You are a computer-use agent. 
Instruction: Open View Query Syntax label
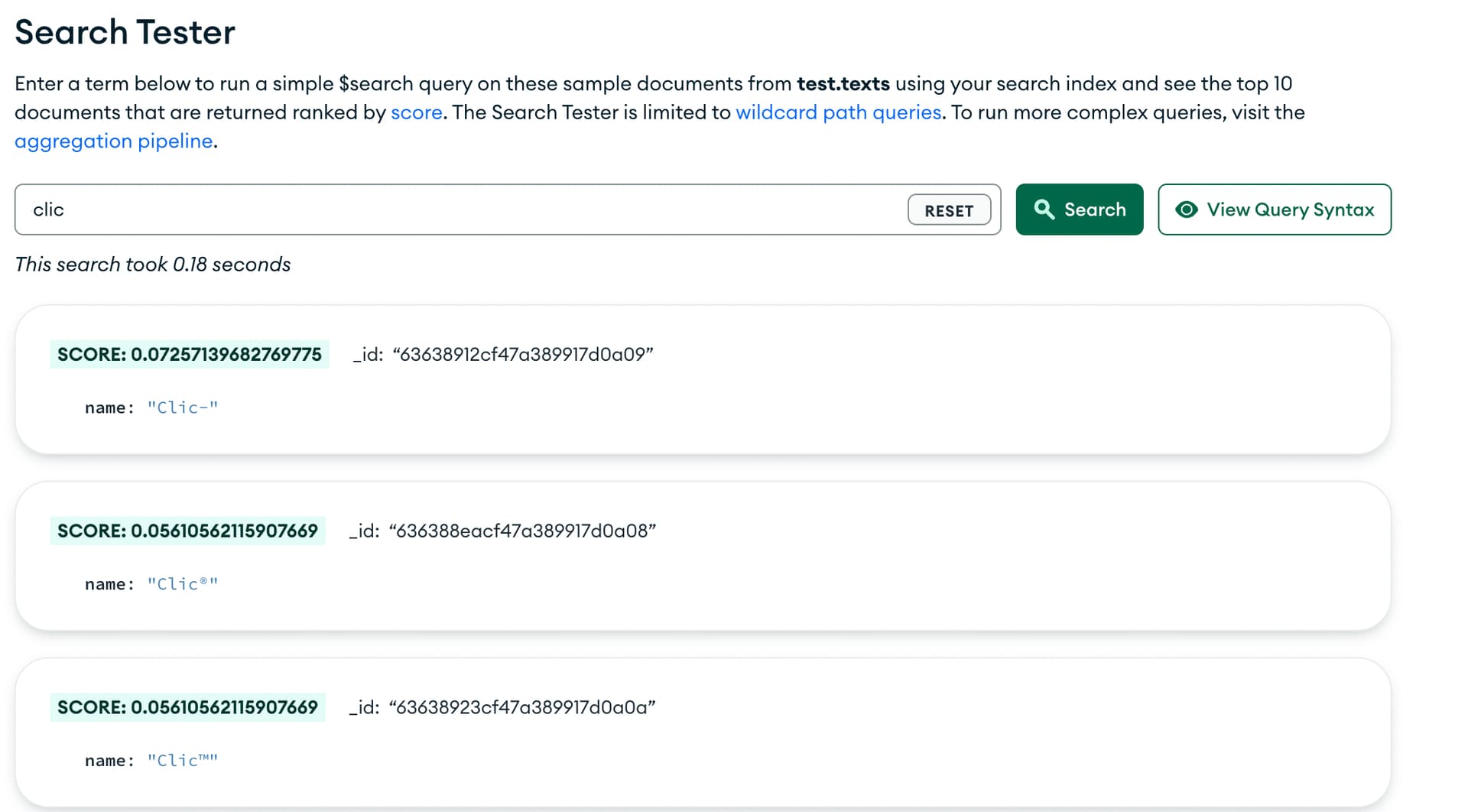1290,209
